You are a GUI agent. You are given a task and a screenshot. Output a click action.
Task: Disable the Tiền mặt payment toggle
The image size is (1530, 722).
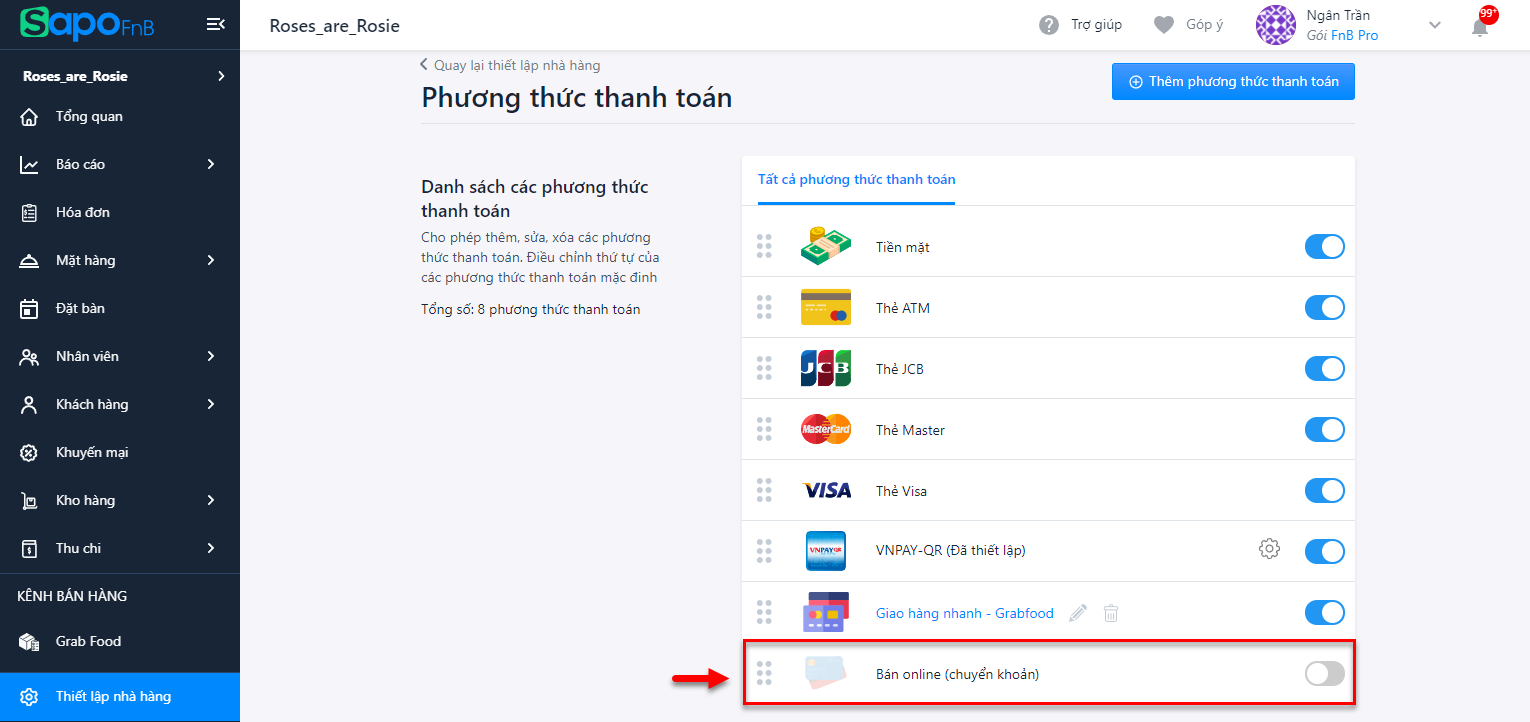point(1324,247)
